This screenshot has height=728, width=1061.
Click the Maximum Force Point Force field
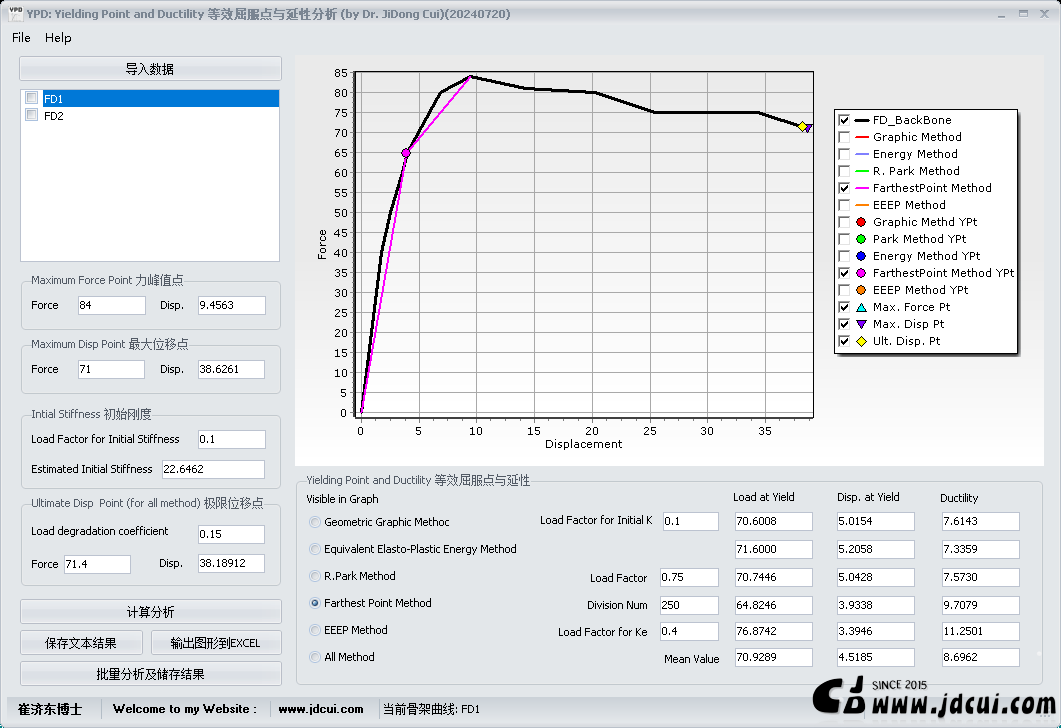click(x=112, y=305)
